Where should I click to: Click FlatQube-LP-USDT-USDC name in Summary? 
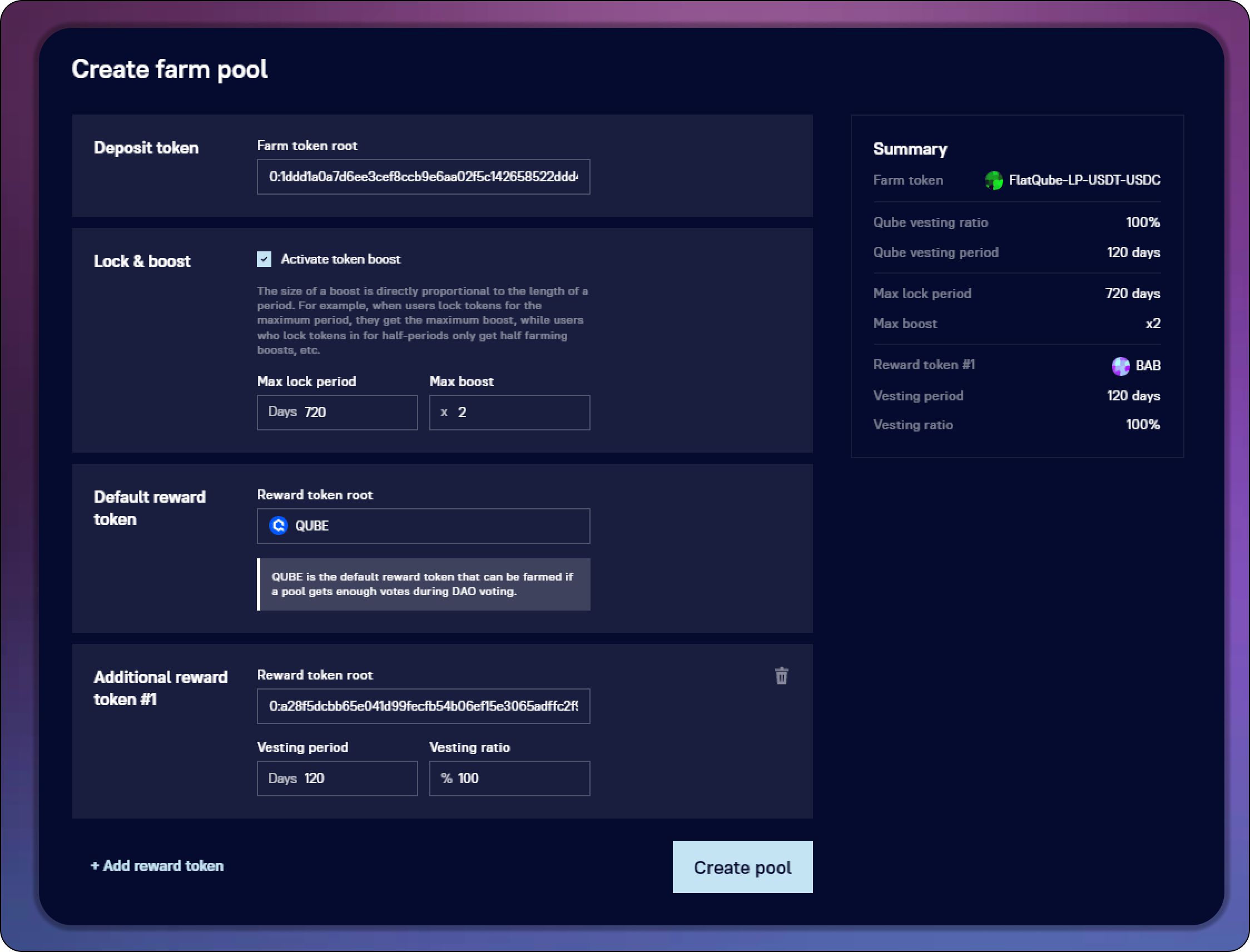[x=1084, y=180]
